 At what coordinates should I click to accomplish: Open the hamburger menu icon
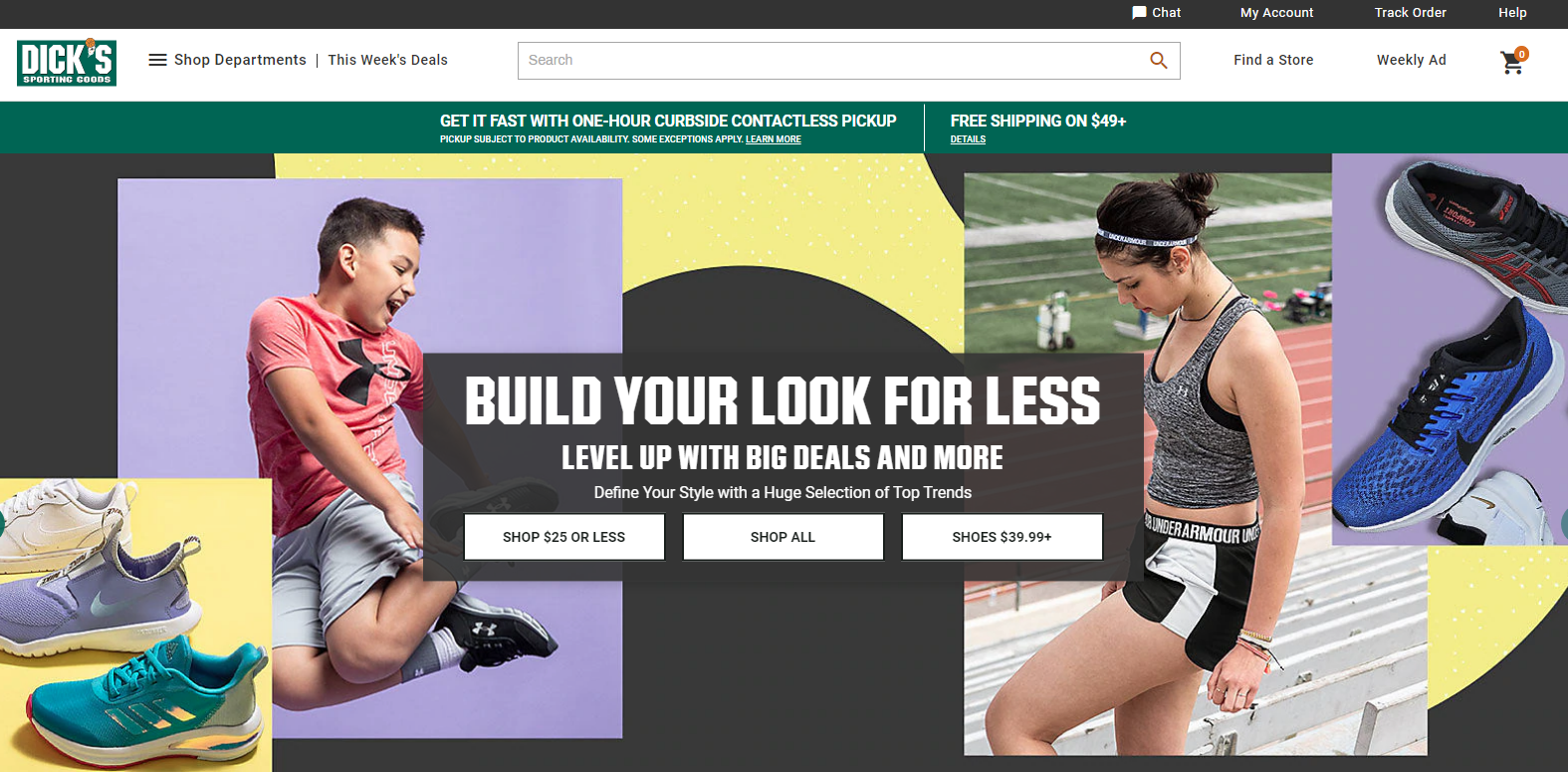pos(157,60)
